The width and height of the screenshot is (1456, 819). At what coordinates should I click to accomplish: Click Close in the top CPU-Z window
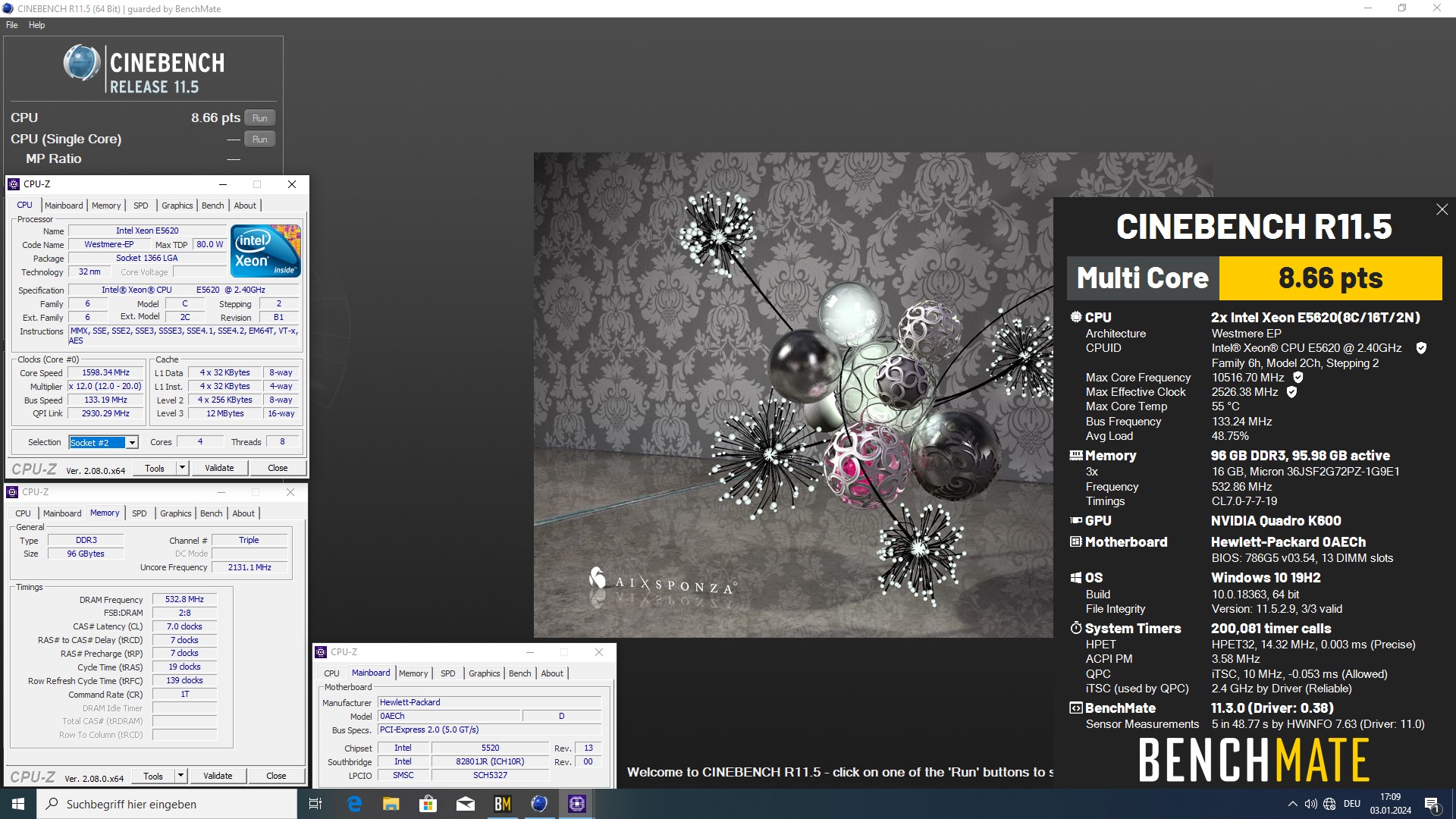(278, 468)
